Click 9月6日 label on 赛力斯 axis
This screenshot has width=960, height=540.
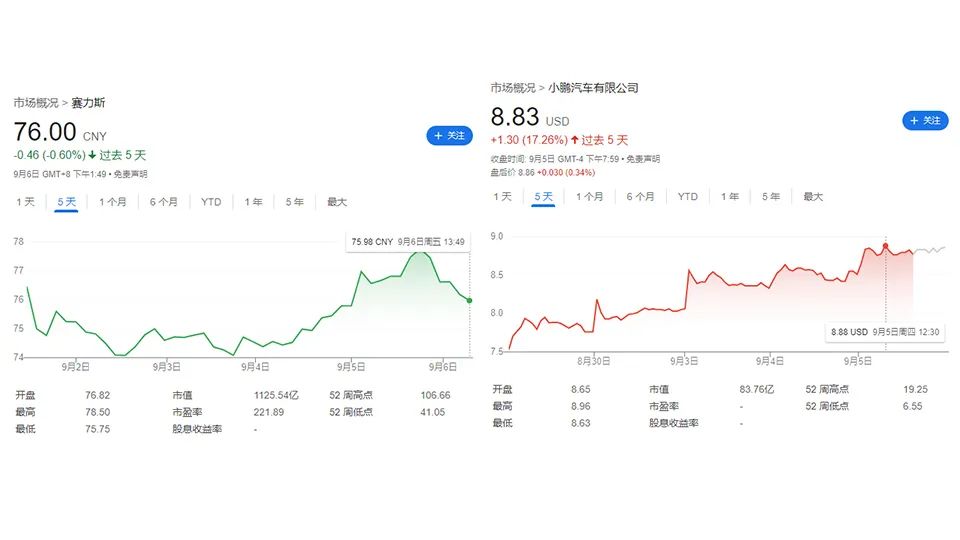(x=443, y=367)
